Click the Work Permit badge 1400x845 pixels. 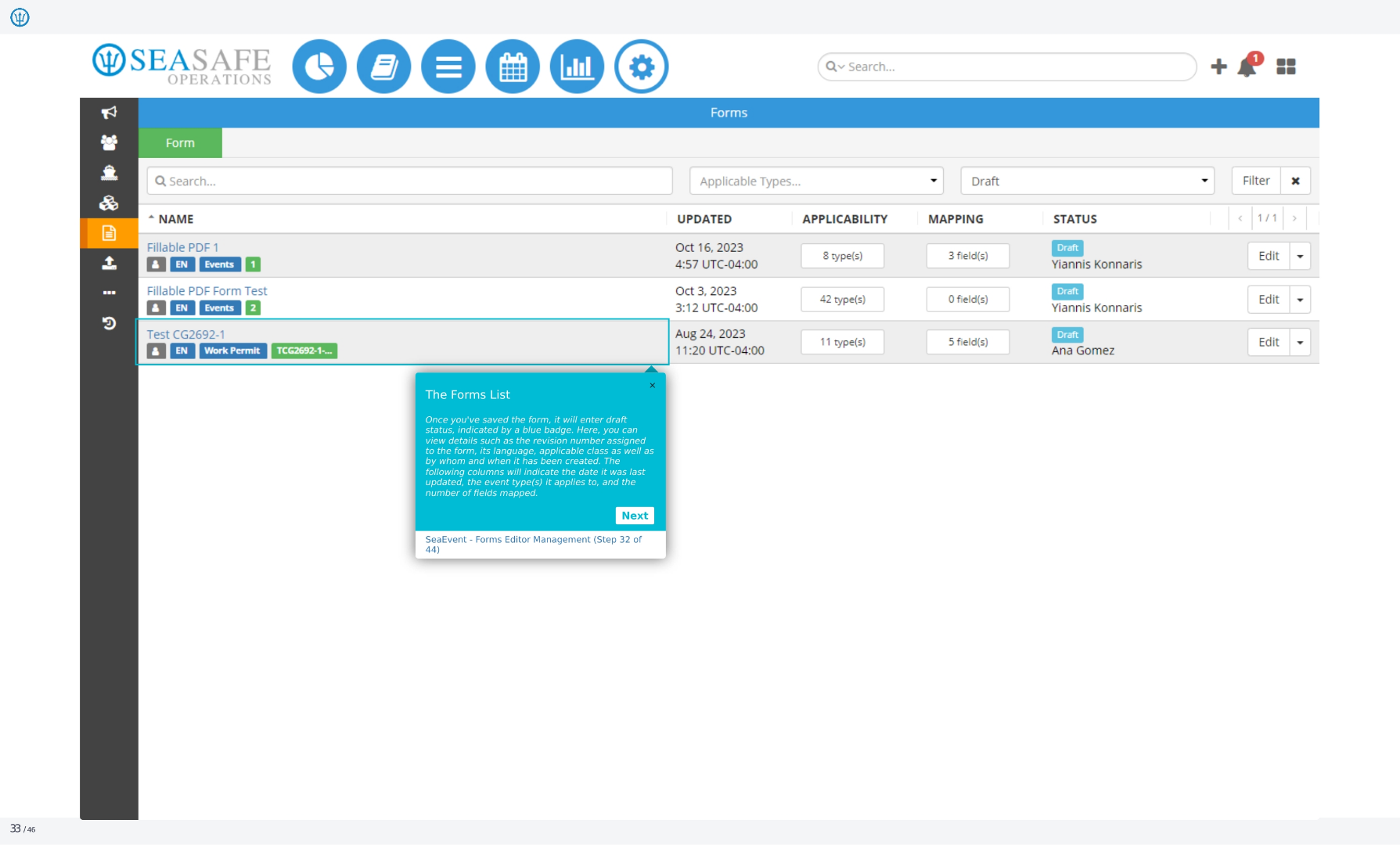(x=232, y=351)
